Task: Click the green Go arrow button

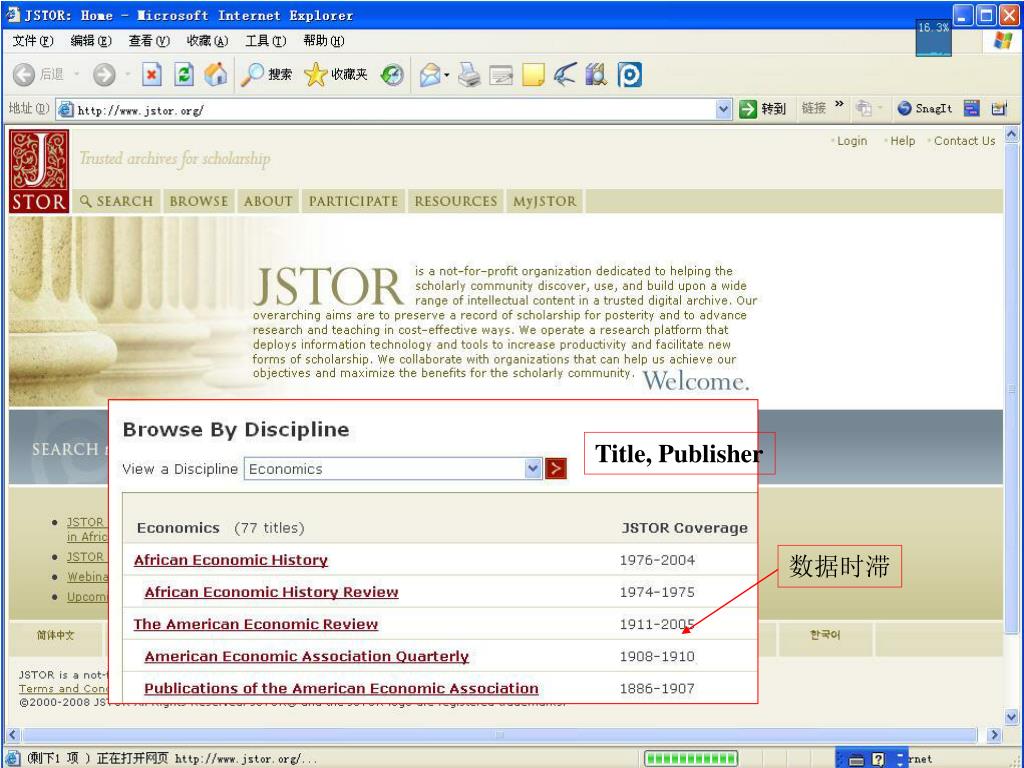Action: [748, 109]
